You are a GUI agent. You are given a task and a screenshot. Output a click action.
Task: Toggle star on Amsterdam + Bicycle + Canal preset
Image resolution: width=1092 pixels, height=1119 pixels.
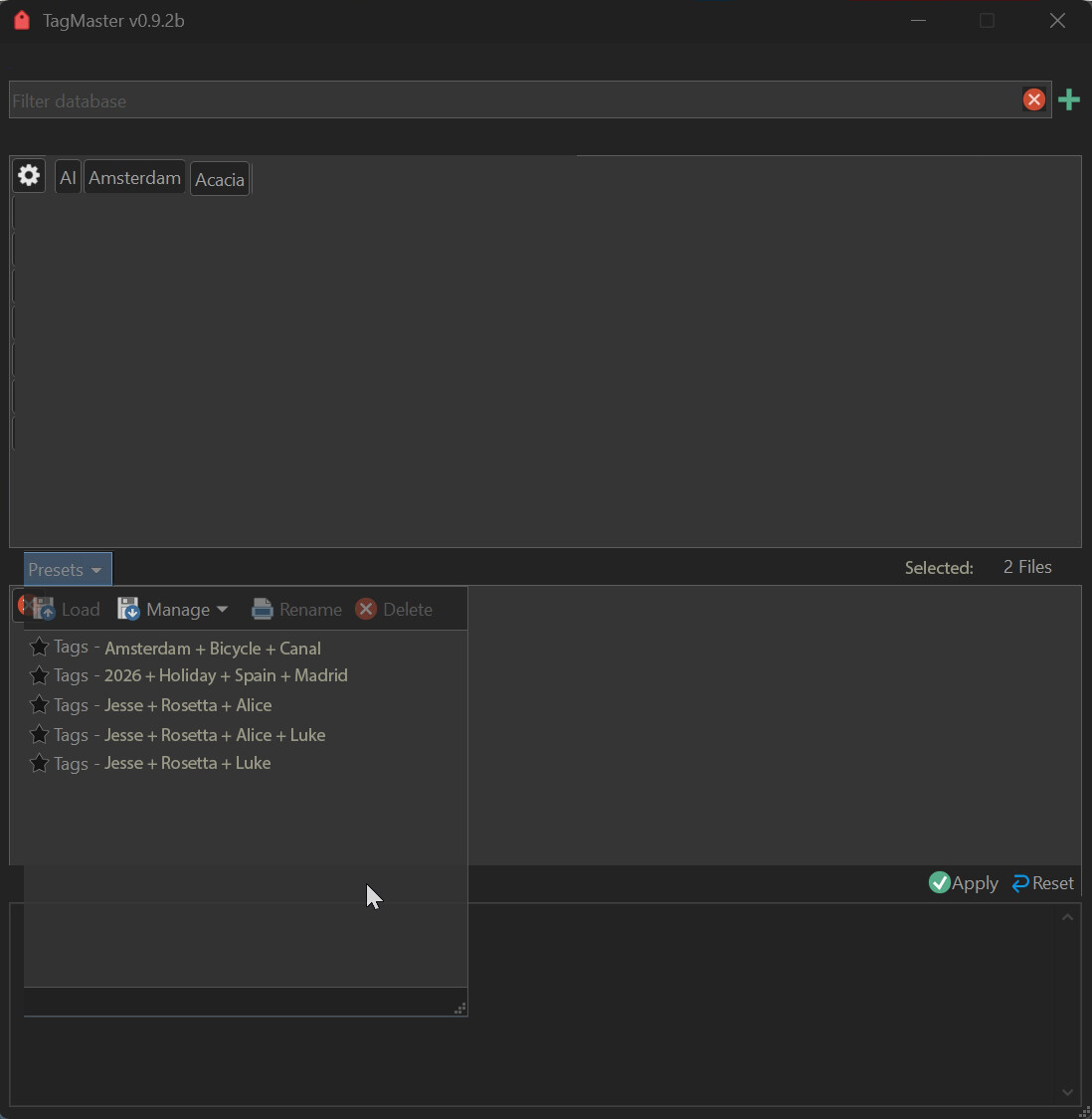click(39, 648)
